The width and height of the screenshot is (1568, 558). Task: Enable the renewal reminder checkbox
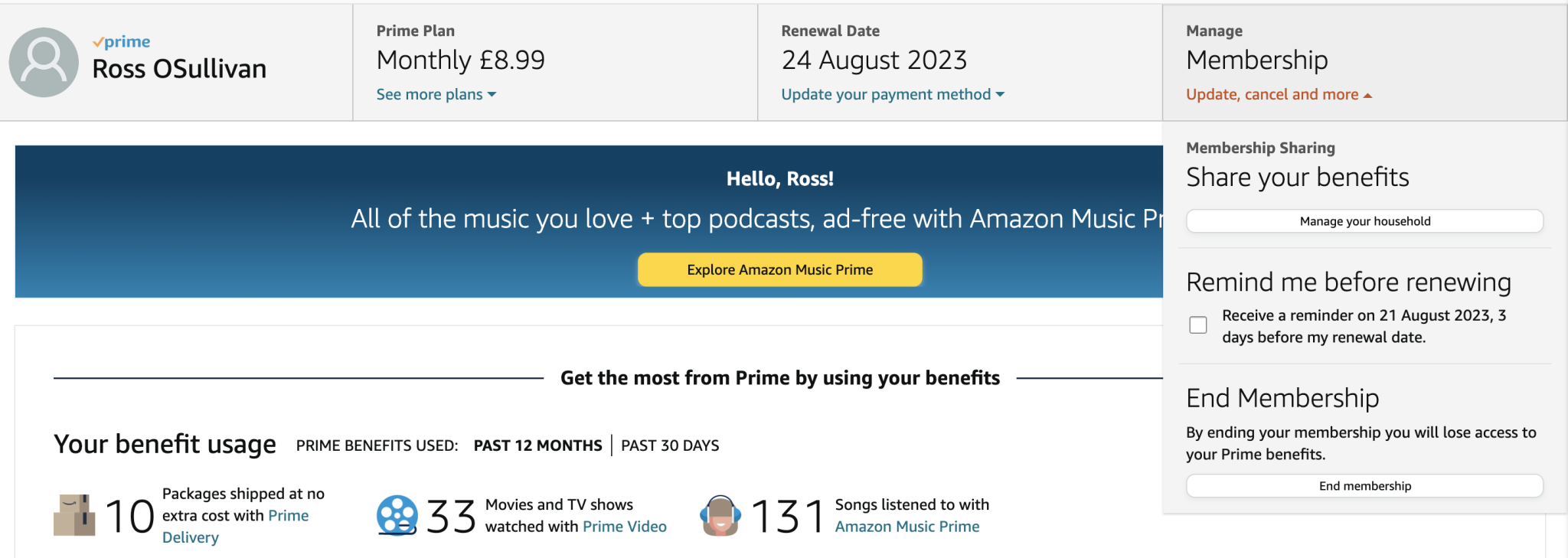point(1198,325)
